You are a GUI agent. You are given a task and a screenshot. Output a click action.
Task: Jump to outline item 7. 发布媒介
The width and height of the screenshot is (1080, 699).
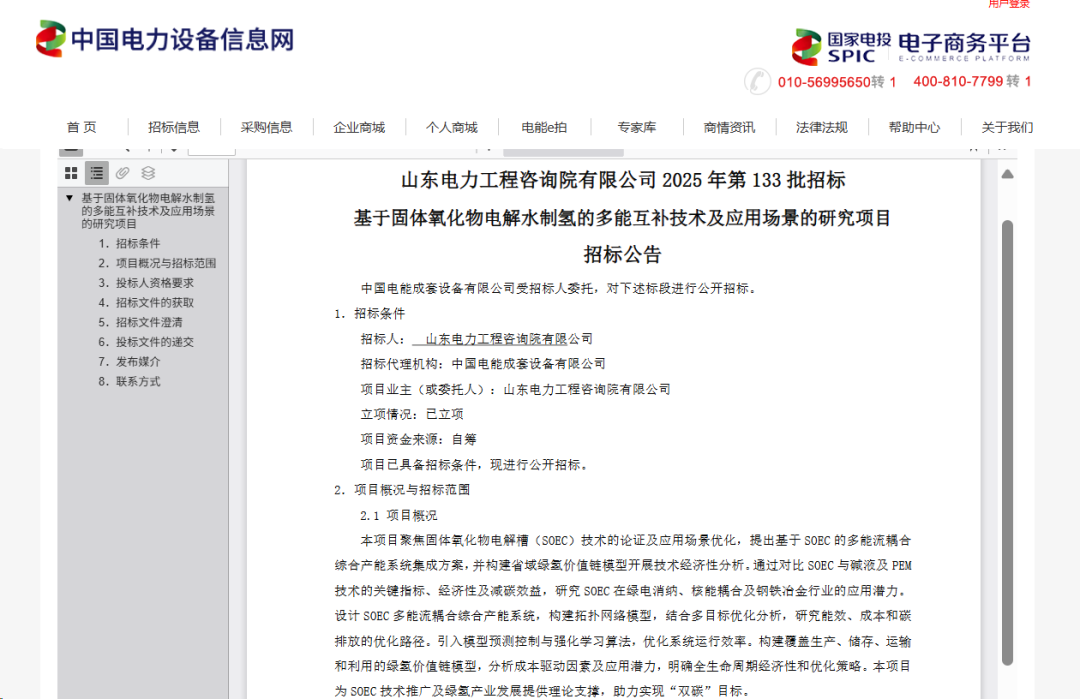[x=129, y=362]
